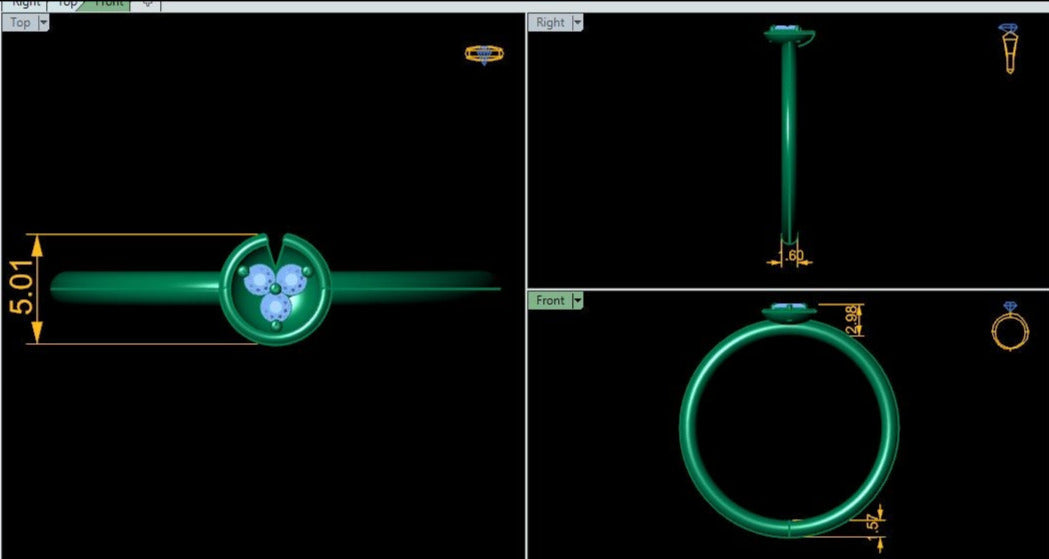The image size is (1049, 559).
Task: Select the .57 band thickness dimension
Action: pyautogui.click(x=873, y=526)
